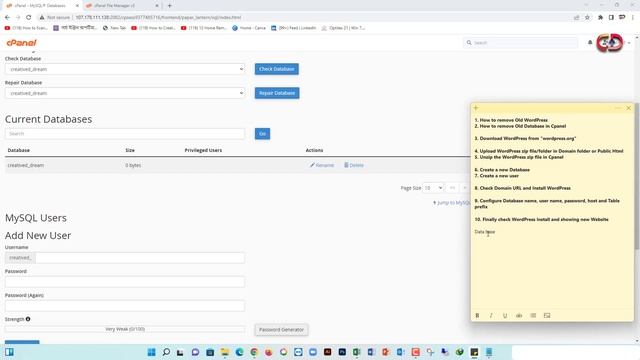Screen dimensions: 640x360
Task: Click the cPanel header search box
Action: [520, 42]
